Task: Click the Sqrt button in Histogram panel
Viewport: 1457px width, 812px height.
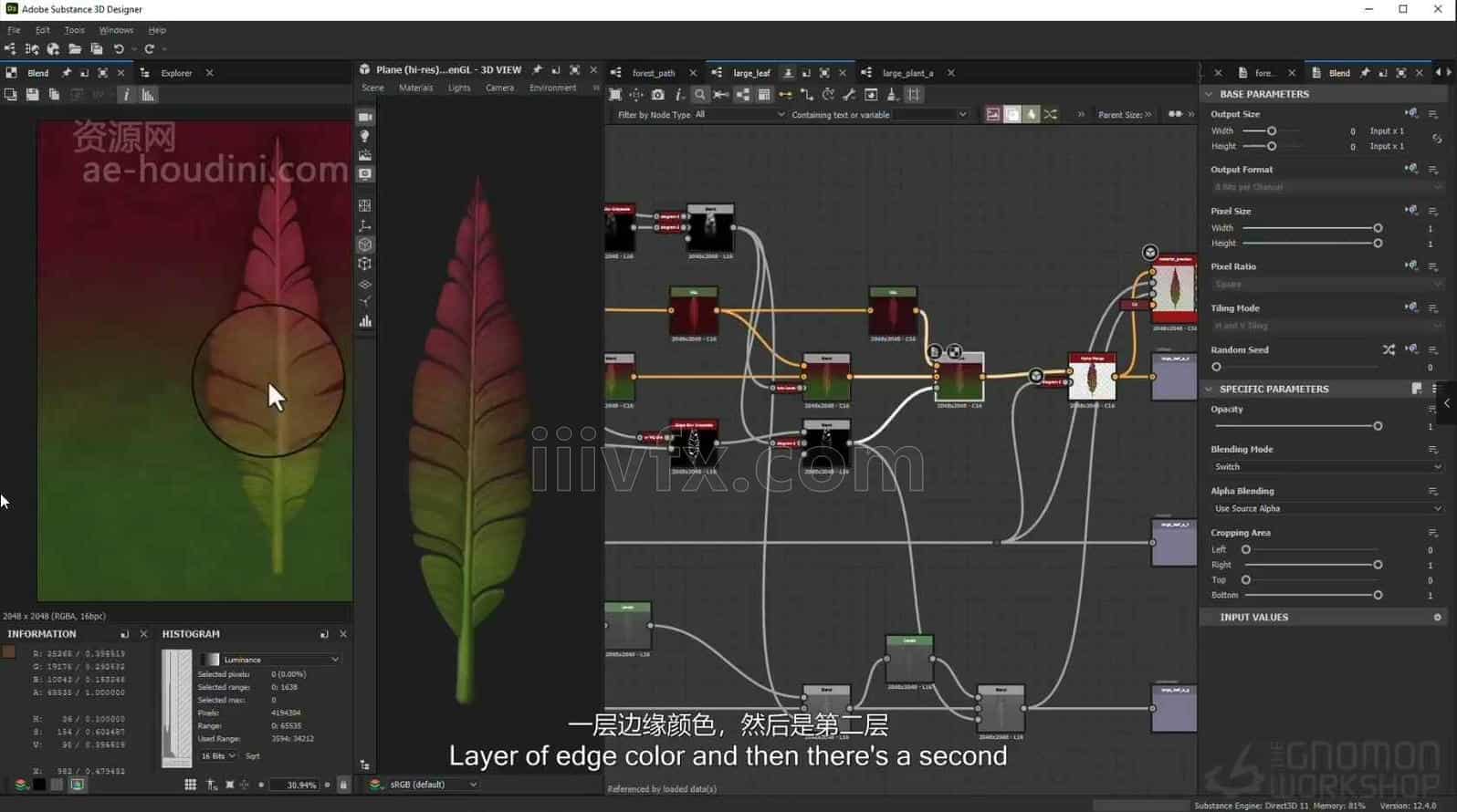Action: click(253, 756)
